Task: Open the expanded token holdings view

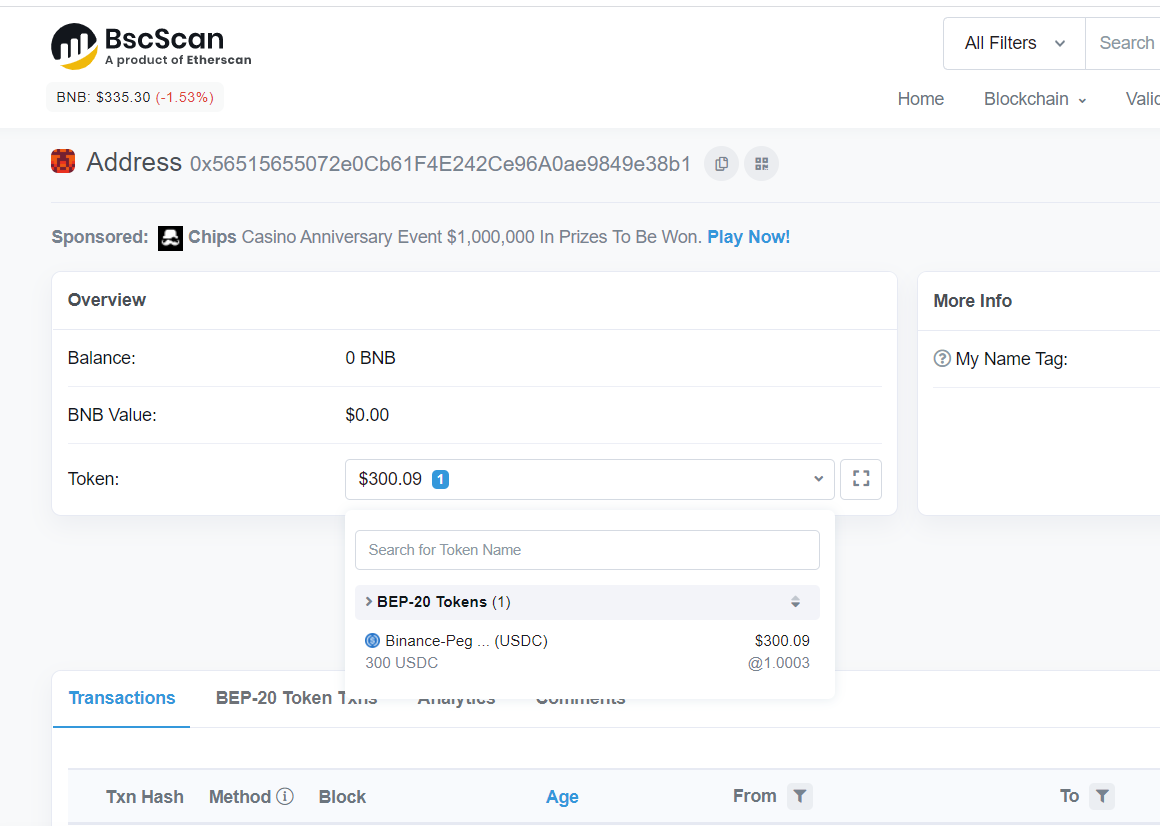Action: click(x=860, y=479)
